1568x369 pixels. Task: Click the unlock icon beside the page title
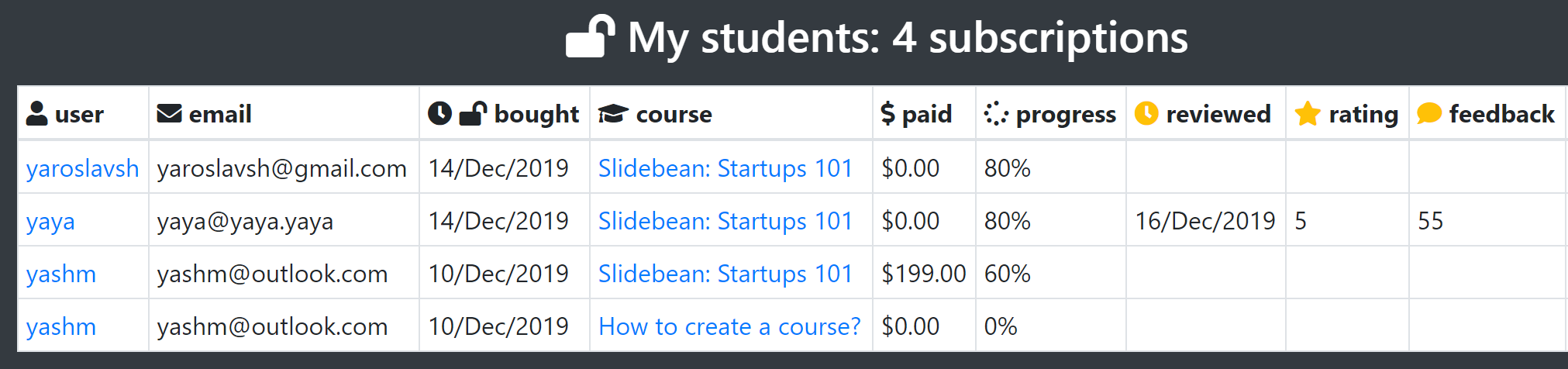[590, 37]
